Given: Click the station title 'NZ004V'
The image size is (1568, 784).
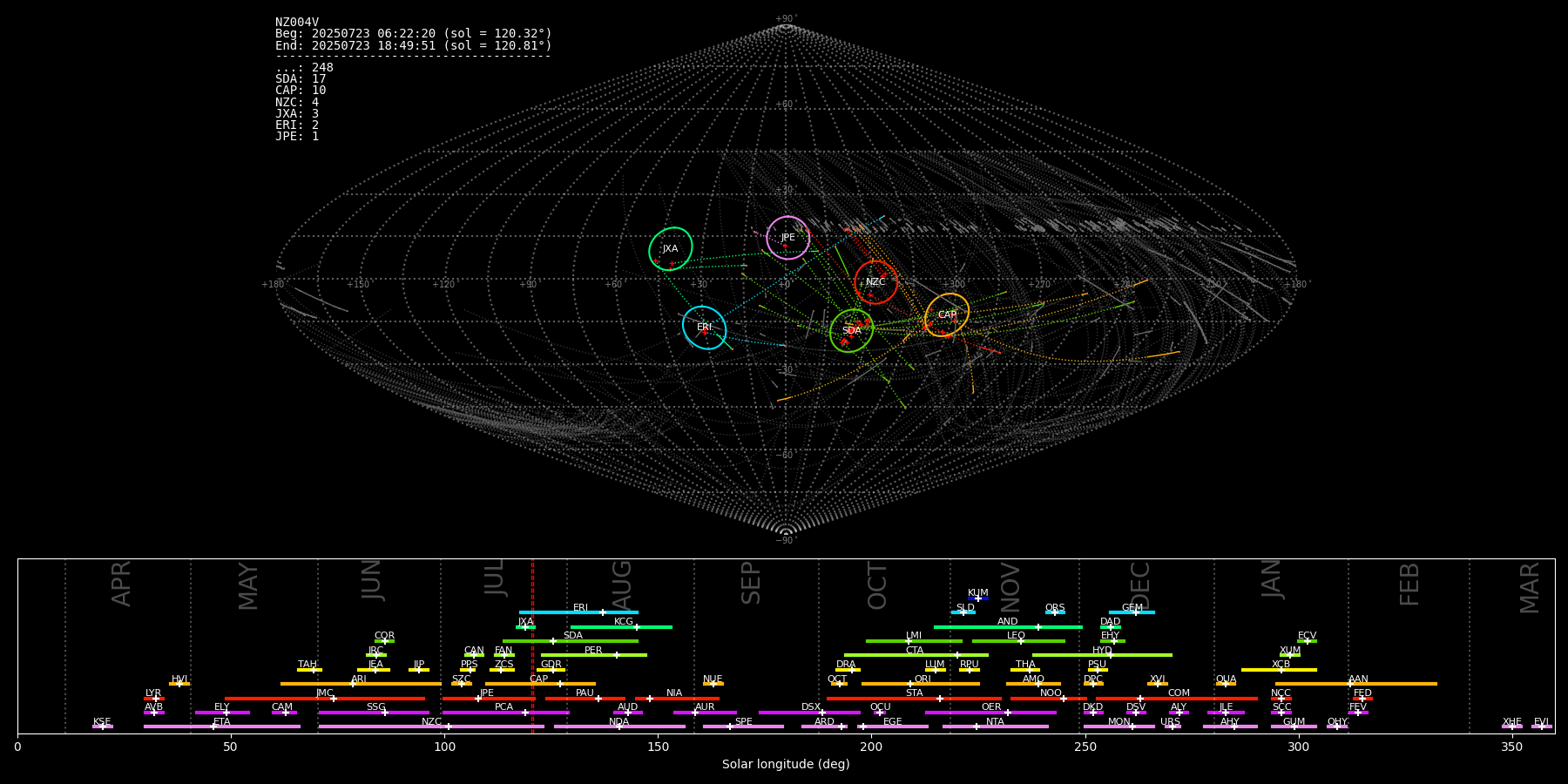Looking at the screenshot, I should pos(297,23).
